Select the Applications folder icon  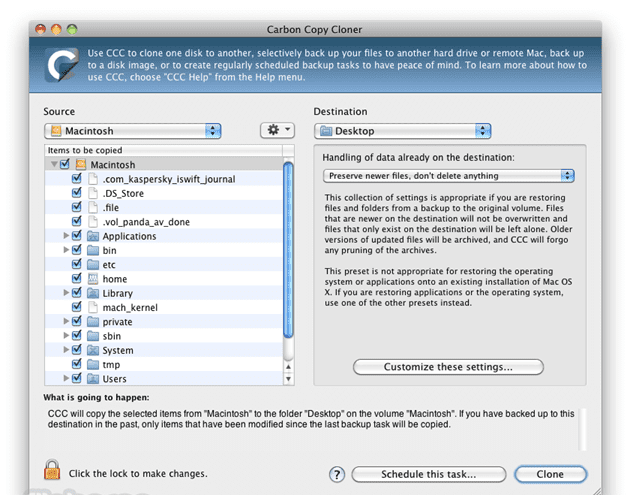click(93, 236)
